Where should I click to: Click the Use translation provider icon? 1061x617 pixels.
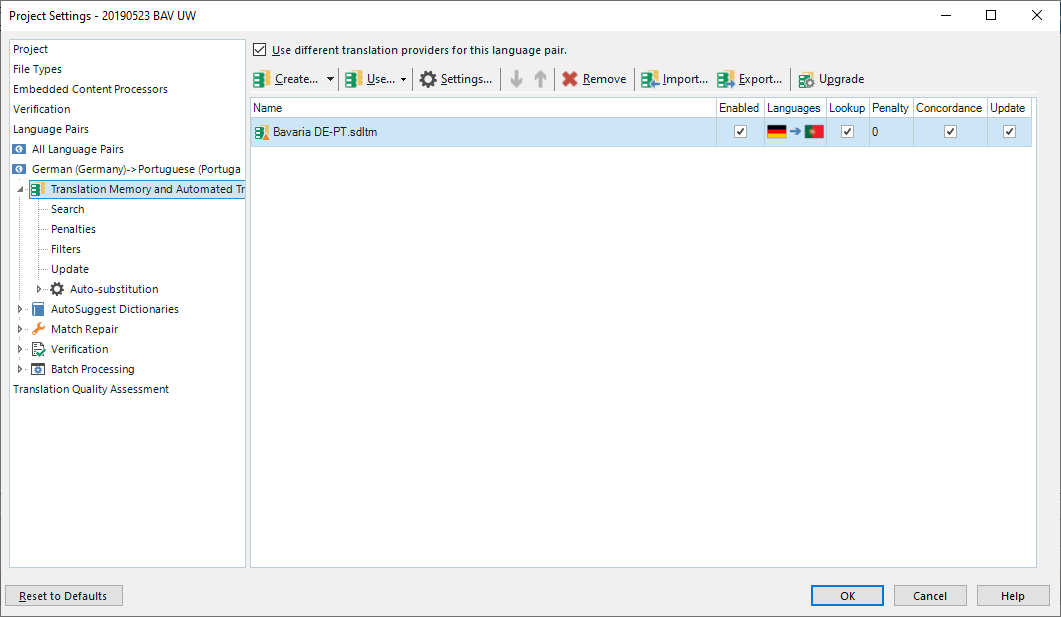pyautogui.click(x=353, y=79)
